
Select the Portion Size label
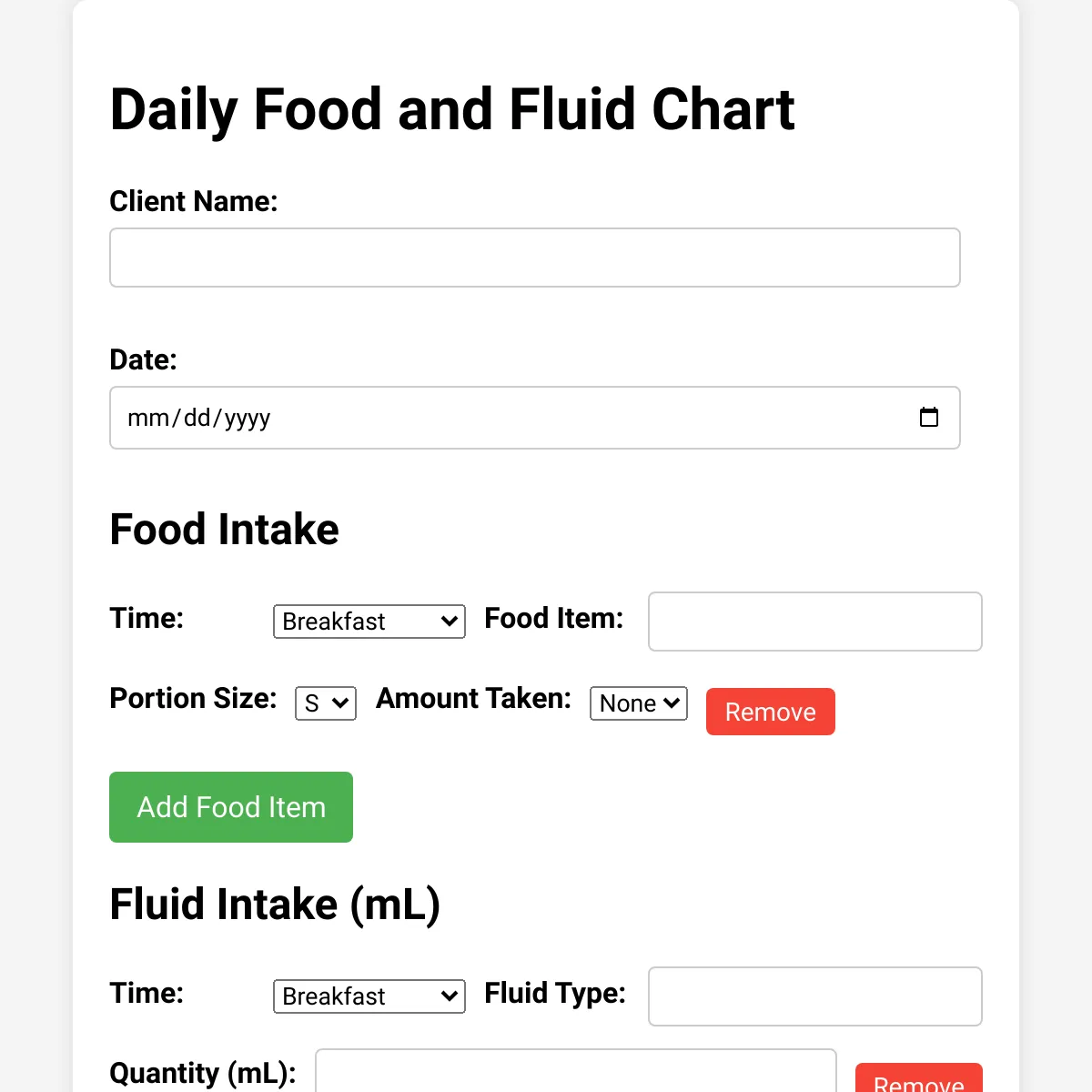coord(194,698)
